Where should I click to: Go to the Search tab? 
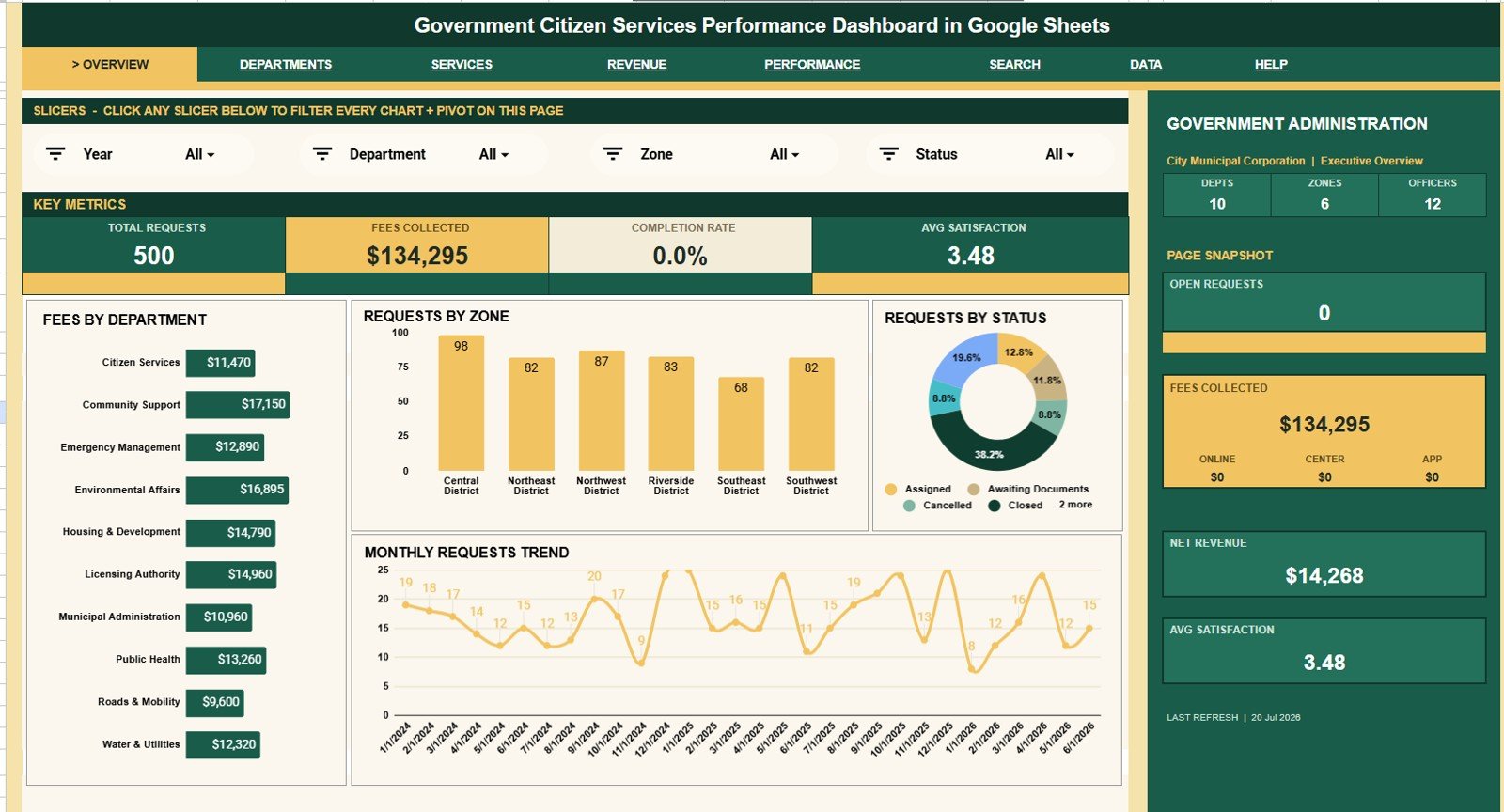click(1014, 64)
